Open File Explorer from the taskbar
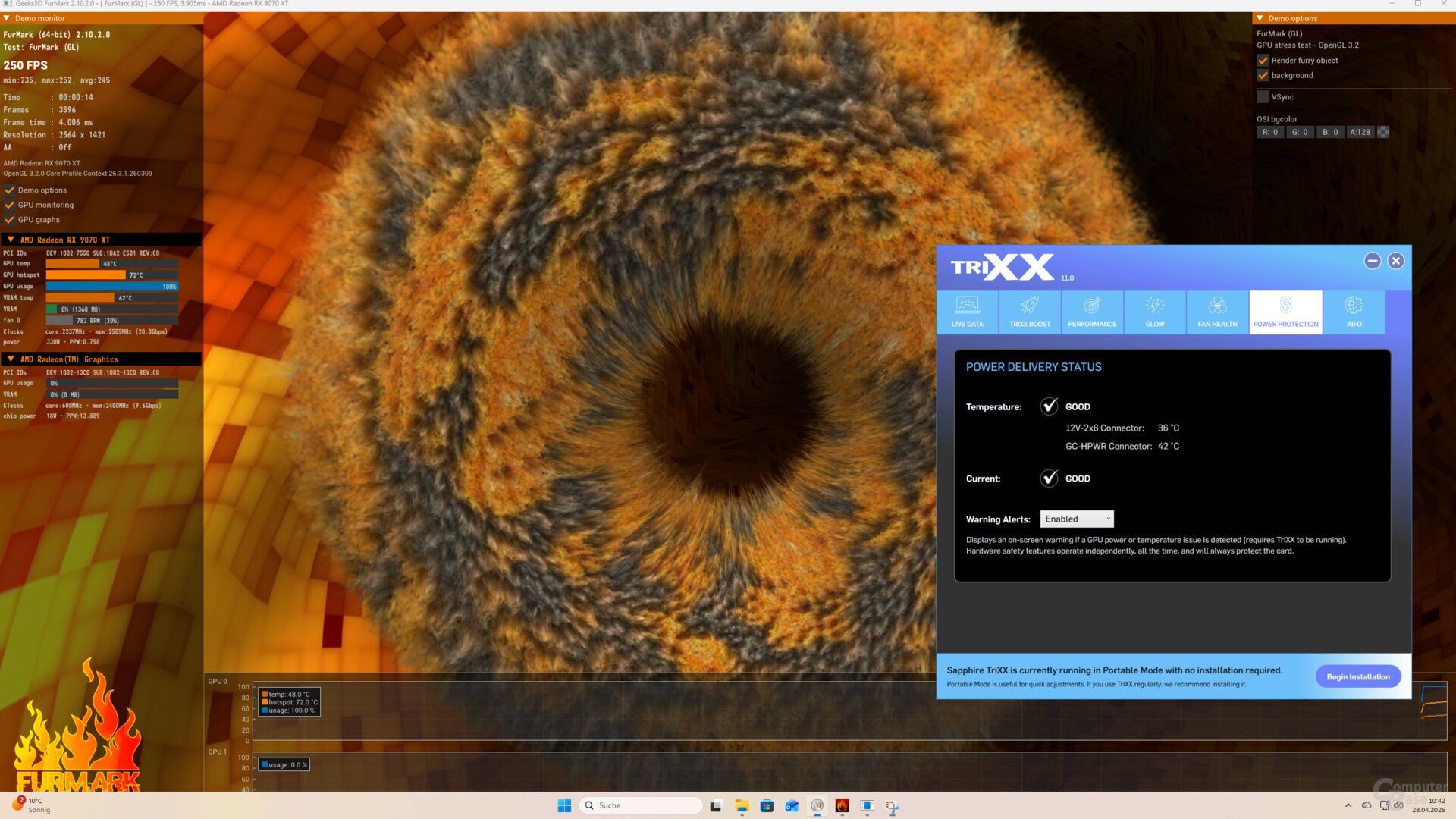The height and width of the screenshot is (819, 1456). click(x=742, y=806)
